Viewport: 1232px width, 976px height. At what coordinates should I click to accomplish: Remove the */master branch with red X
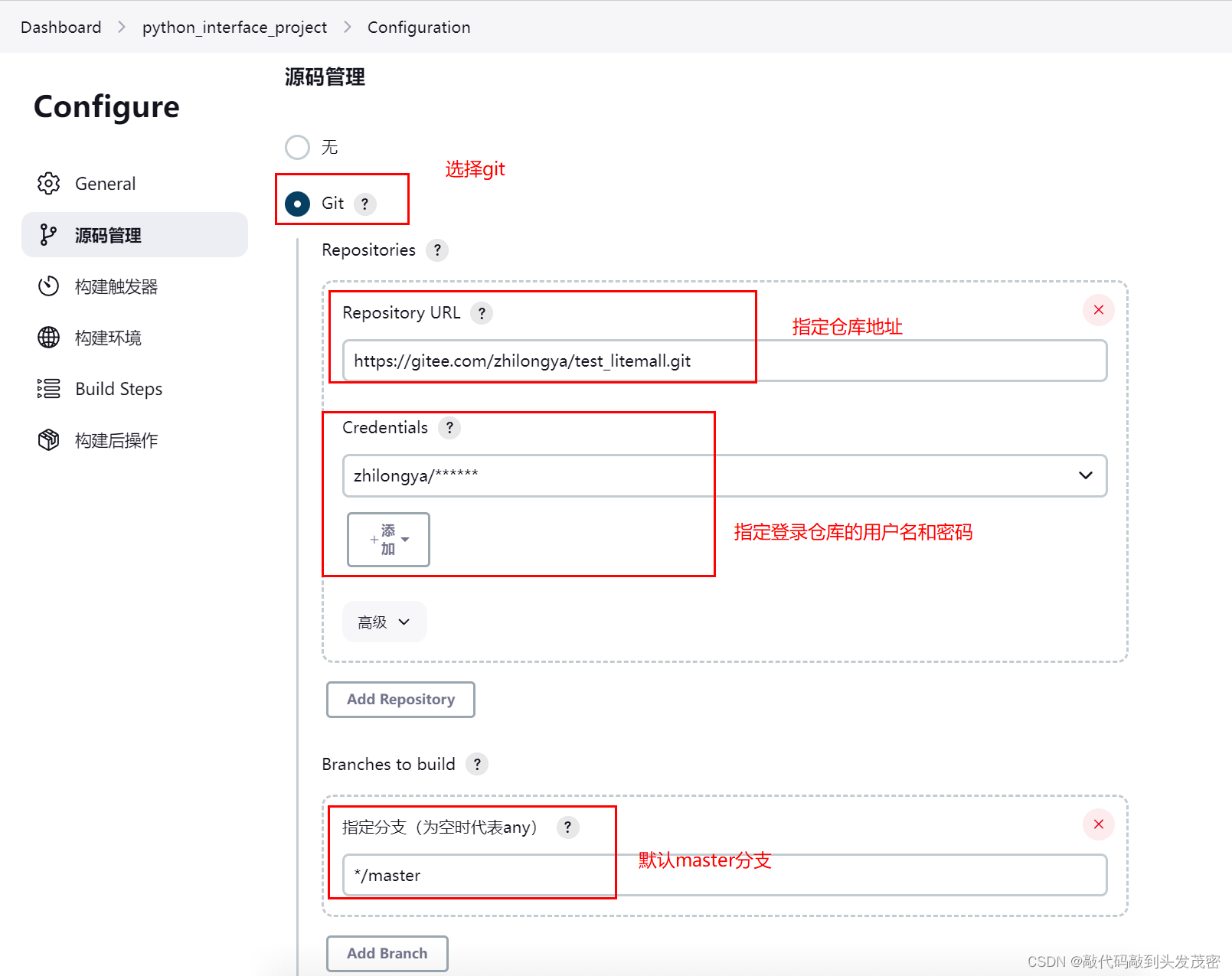point(1099,824)
